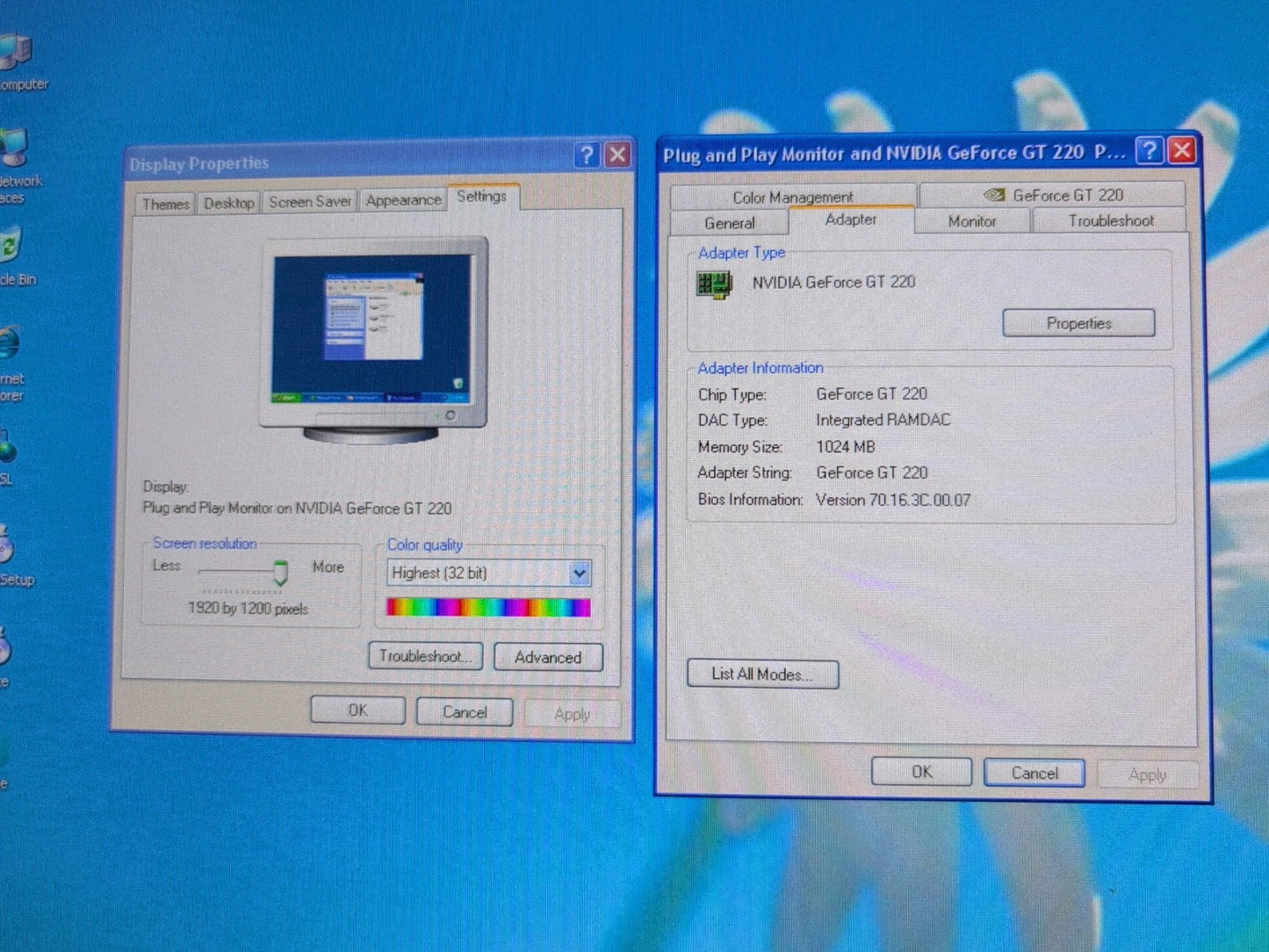Screen dimensions: 1269x952
Task: Click Apply in the NVIDIA properties window
Action: [1147, 775]
